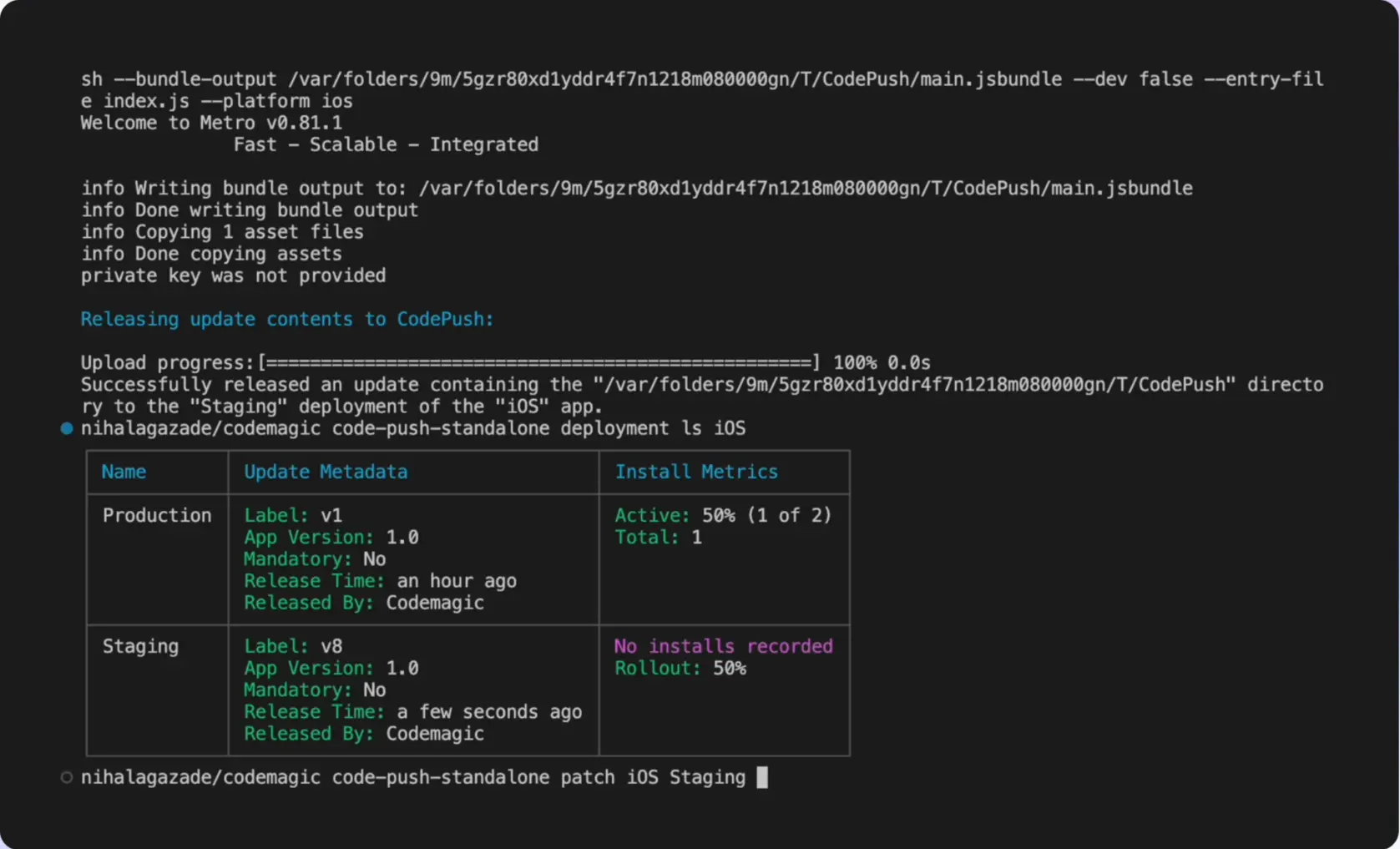
Task: Click the 'deployment ls iOS' command text
Action: [x=653, y=428]
